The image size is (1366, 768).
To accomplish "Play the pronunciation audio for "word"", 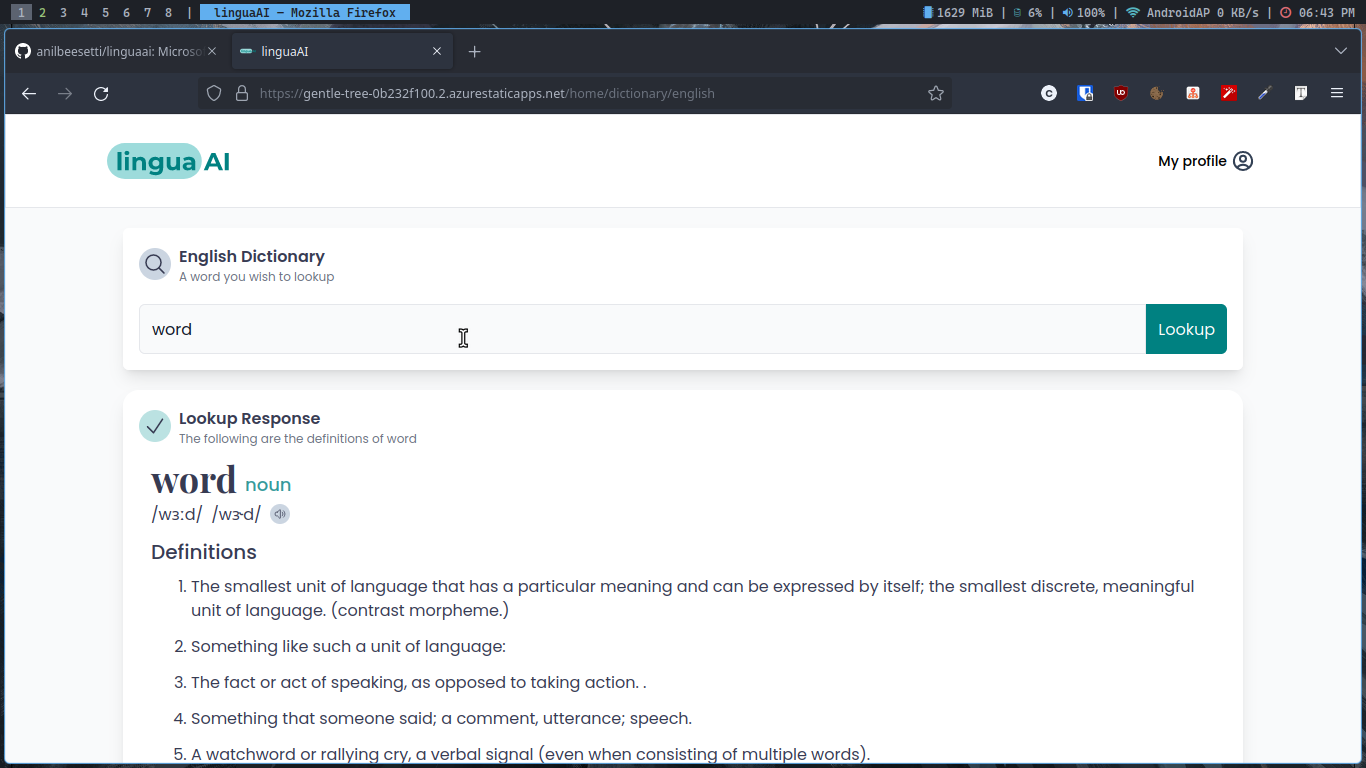I will (280, 513).
